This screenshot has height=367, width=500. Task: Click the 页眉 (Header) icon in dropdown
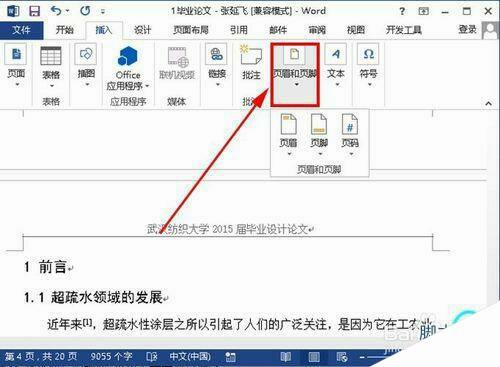(288, 124)
